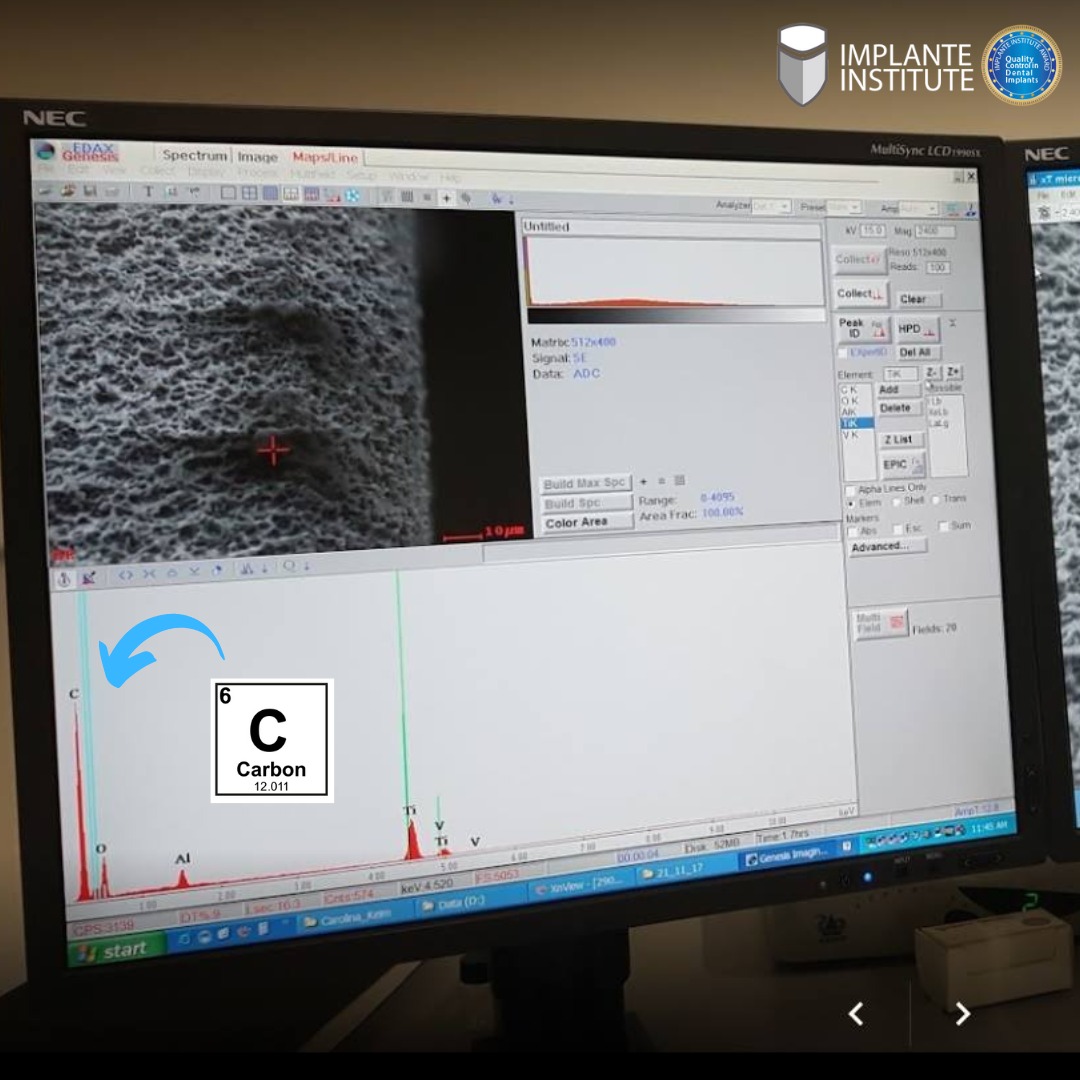Switch to the Image tab

coord(257,157)
